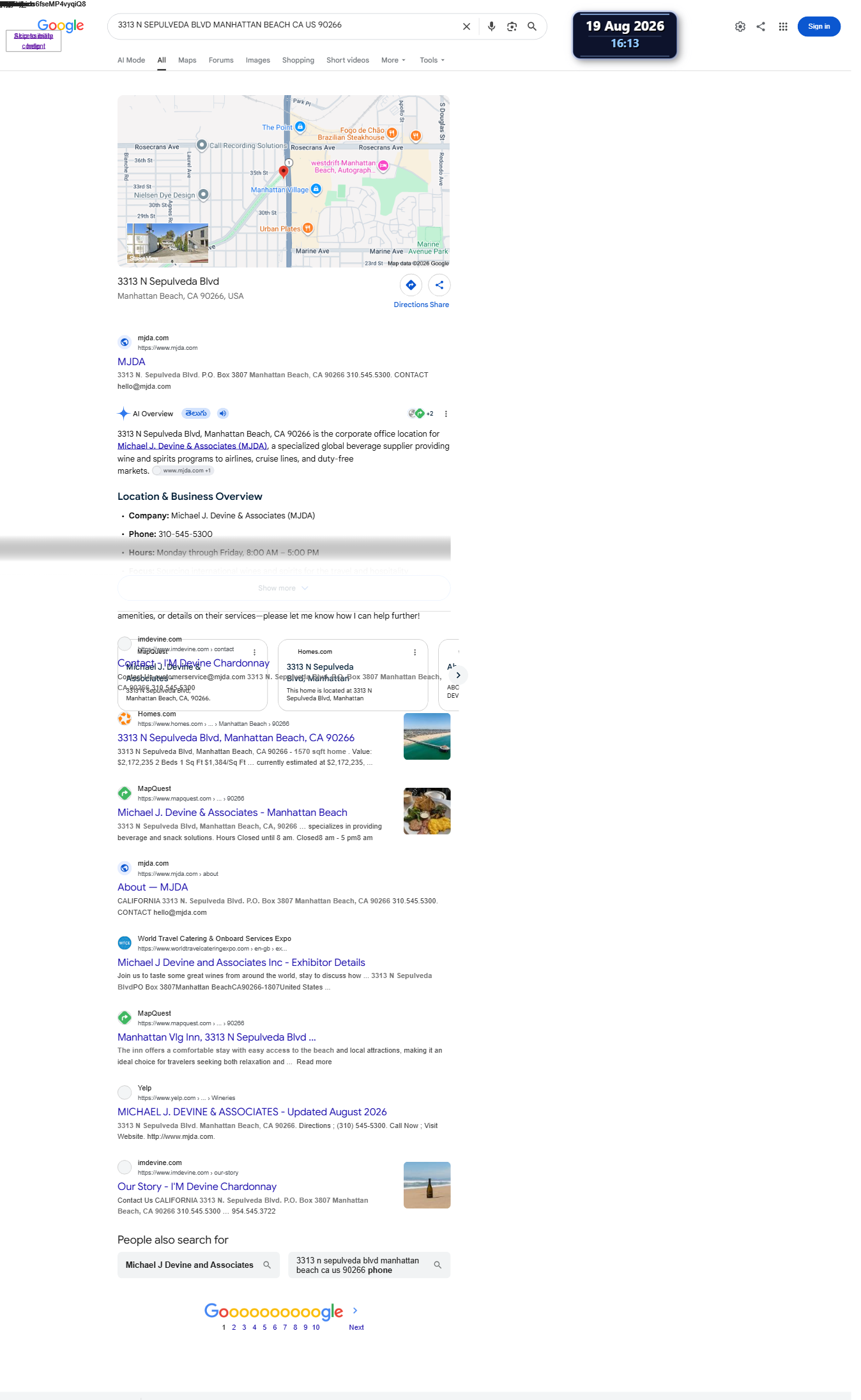This screenshot has width=861, height=1400.
Task: Expand the More dropdown in search tabs
Action: coord(393,60)
